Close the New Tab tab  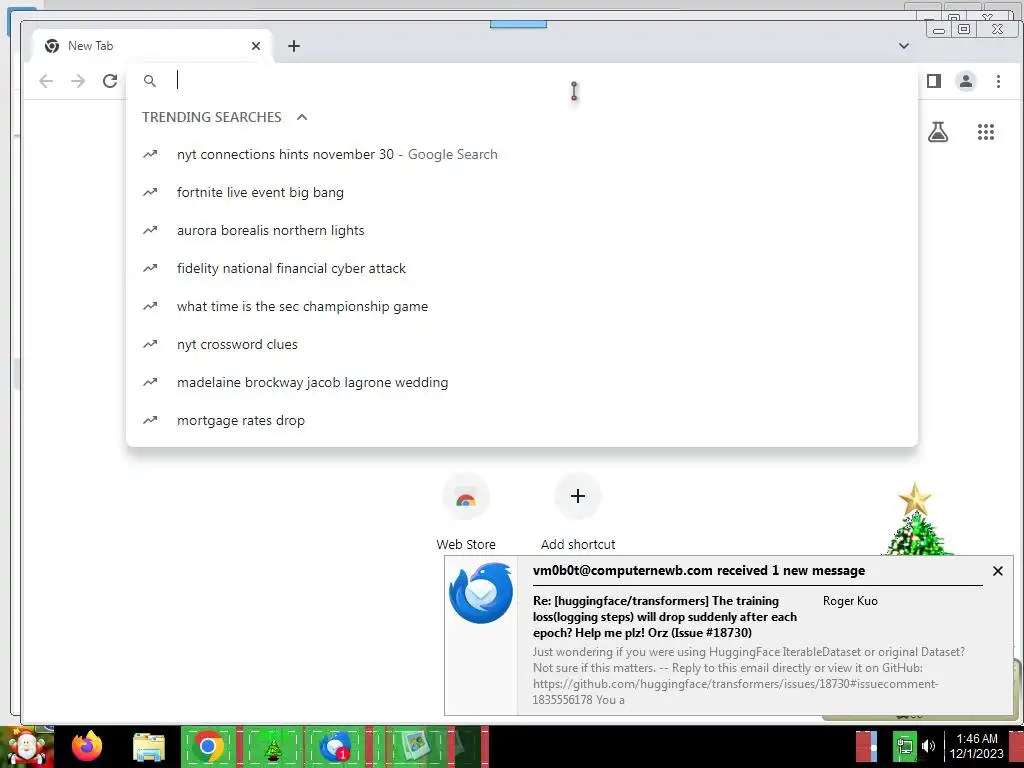[256, 46]
